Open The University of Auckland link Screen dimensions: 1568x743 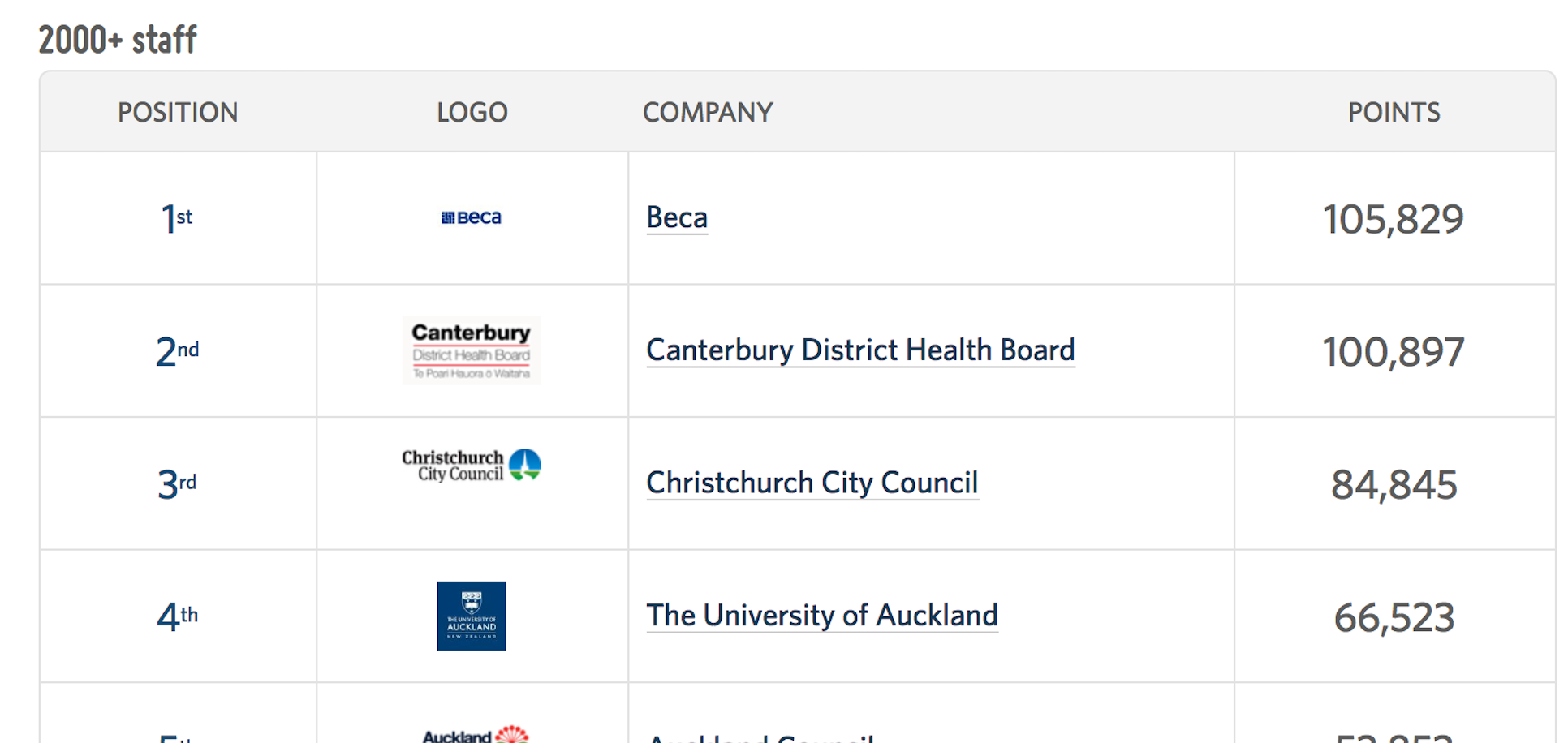822,616
